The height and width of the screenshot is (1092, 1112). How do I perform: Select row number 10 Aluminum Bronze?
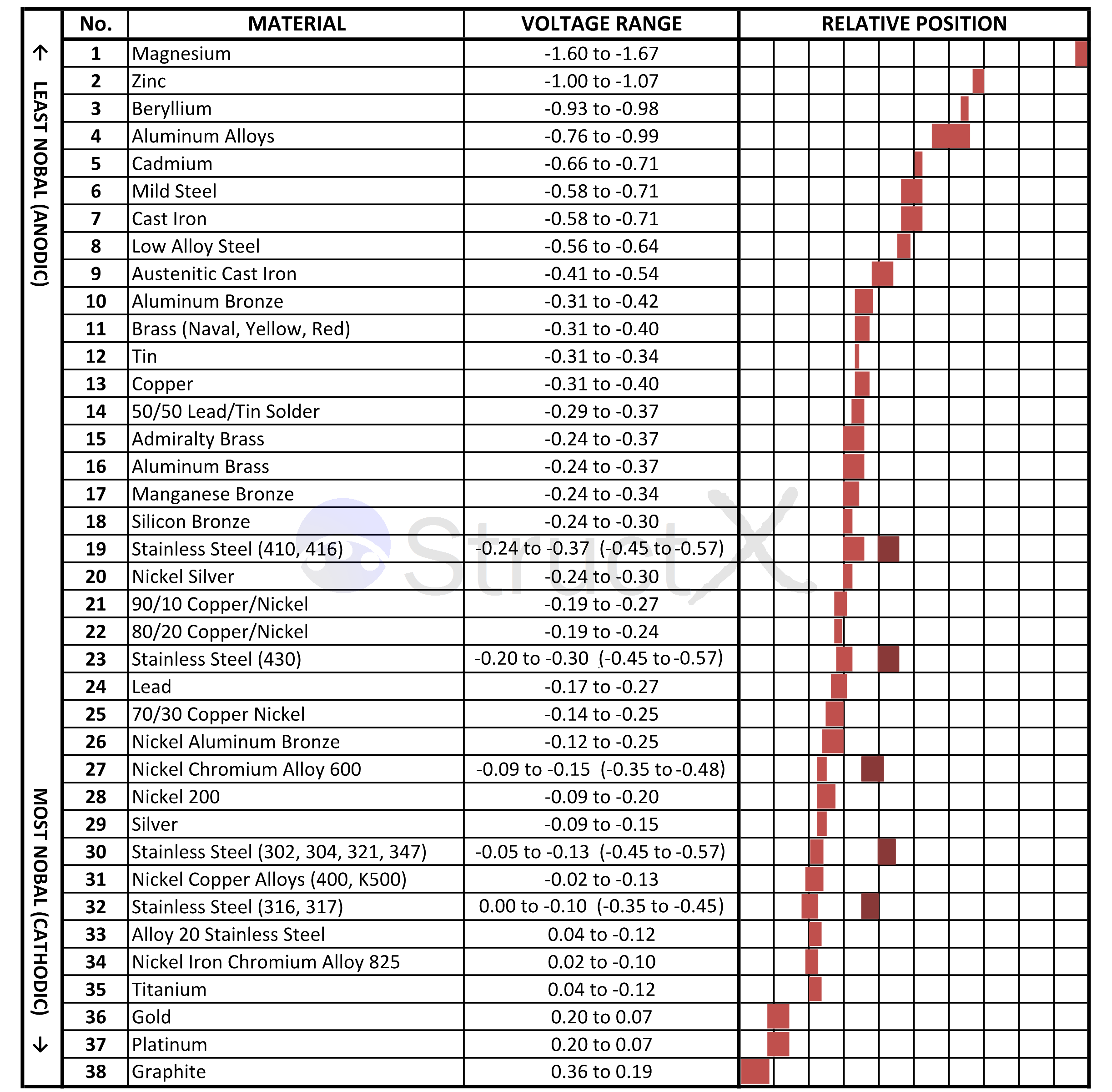tap(96, 301)
